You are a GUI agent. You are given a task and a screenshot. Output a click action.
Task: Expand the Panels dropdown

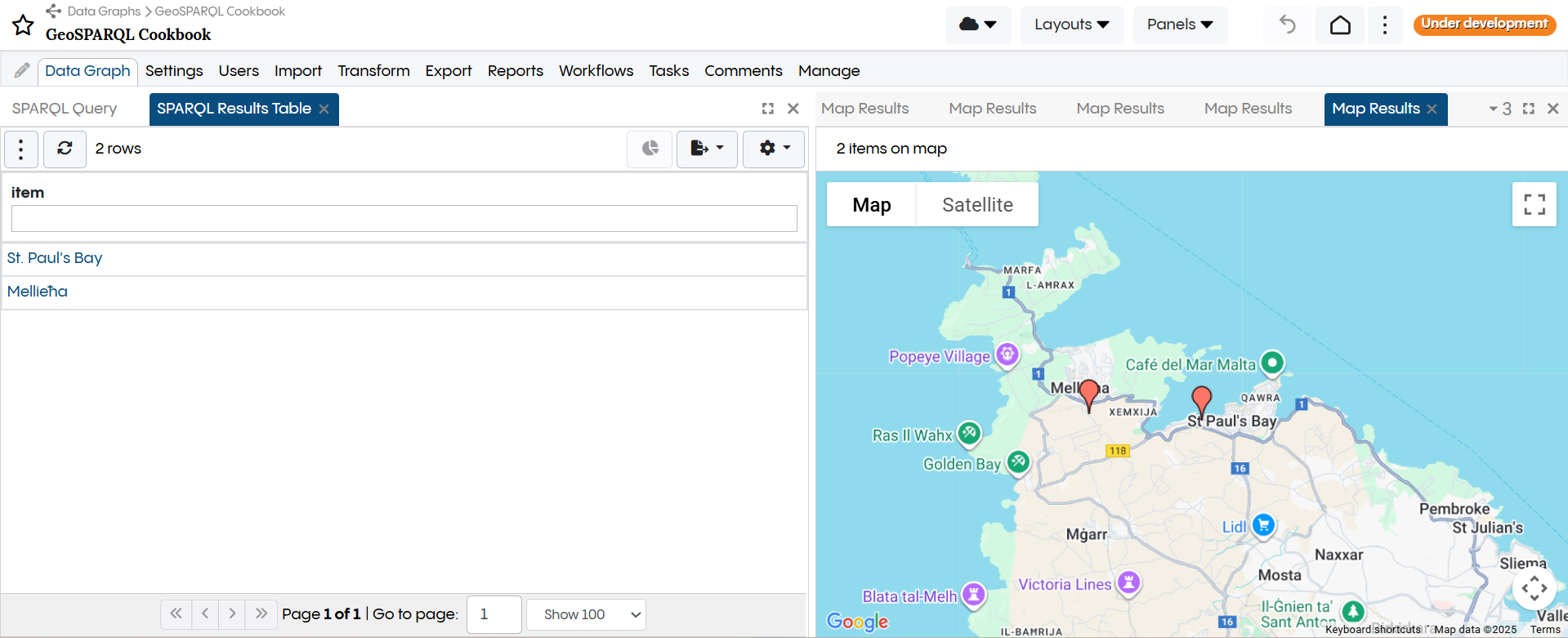coord(1179,25)
